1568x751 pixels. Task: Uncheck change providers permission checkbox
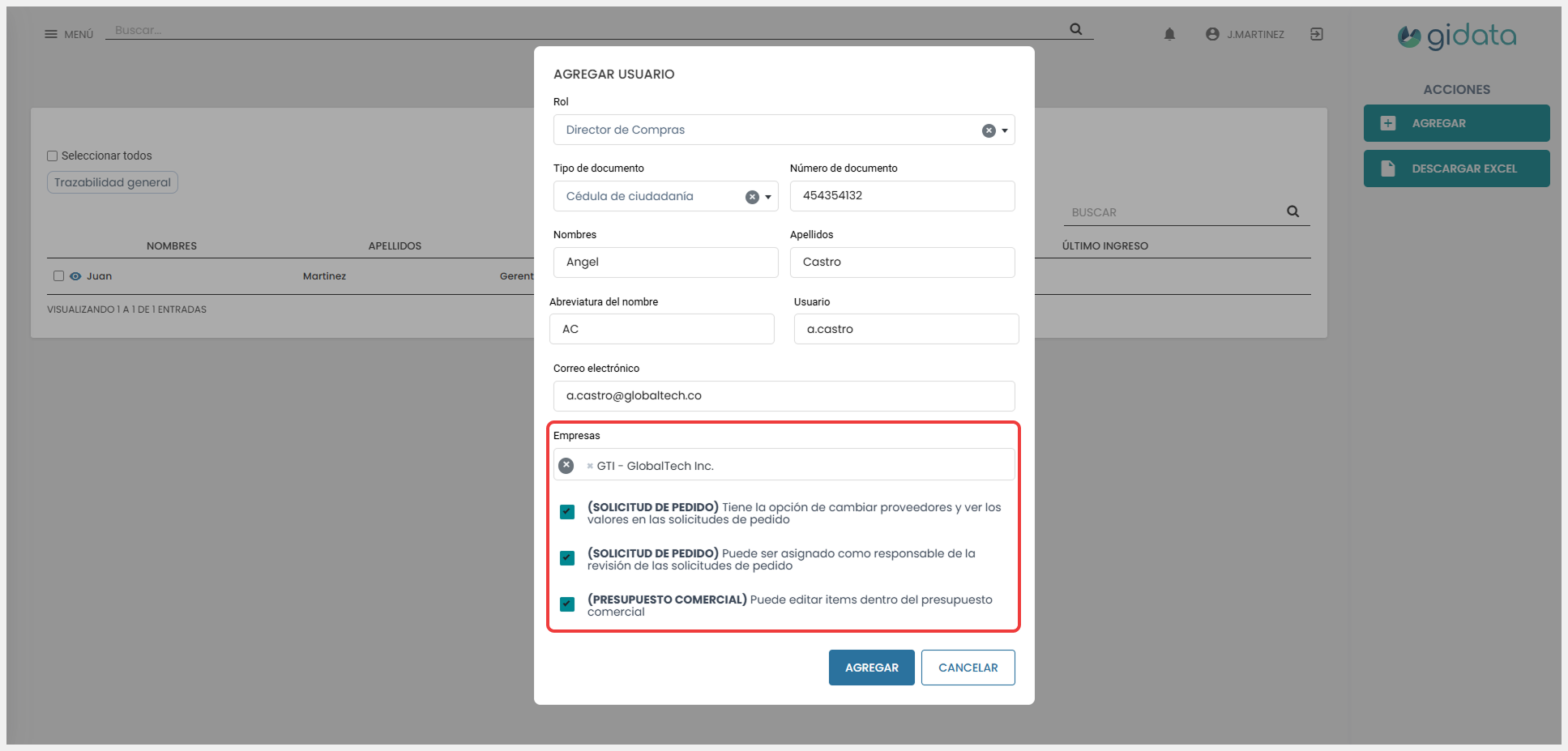567,512
